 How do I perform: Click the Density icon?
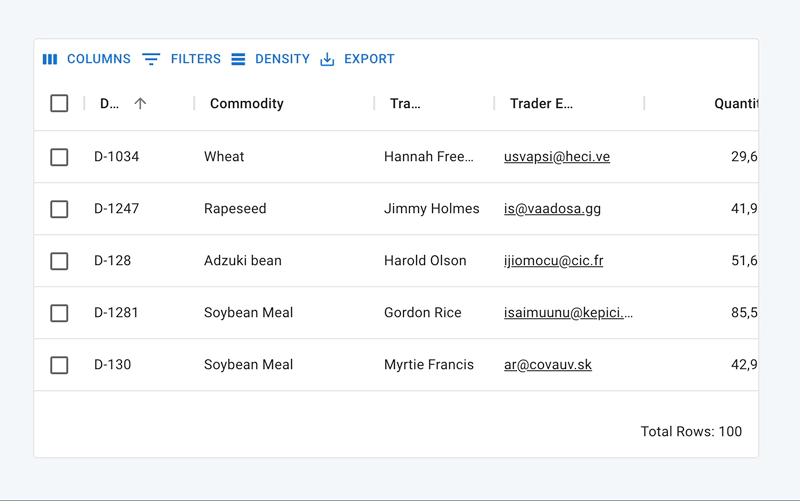238,60
